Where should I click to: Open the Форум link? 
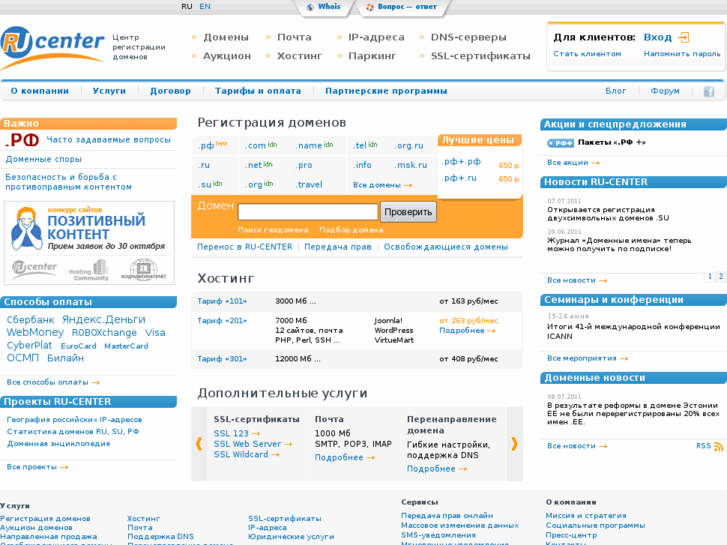[x=665, y=91]
